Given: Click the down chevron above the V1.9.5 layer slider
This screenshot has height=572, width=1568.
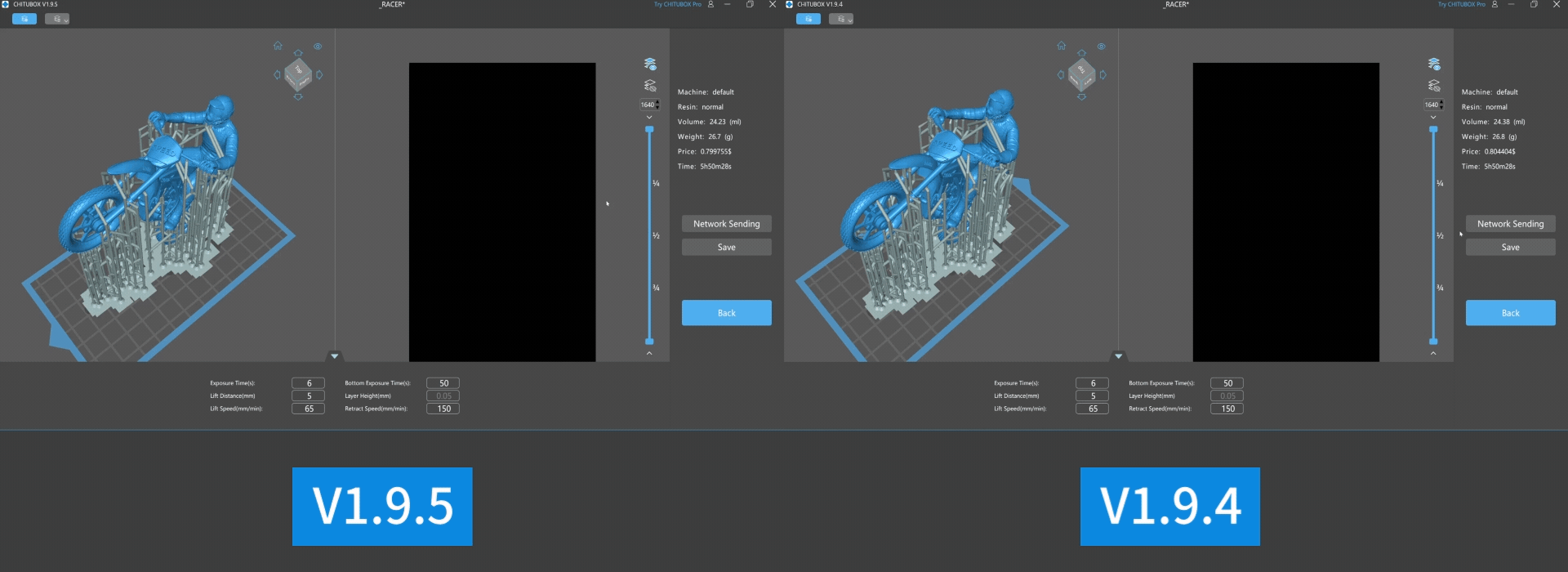Looking at the screenshot, I should coord(649,118).
